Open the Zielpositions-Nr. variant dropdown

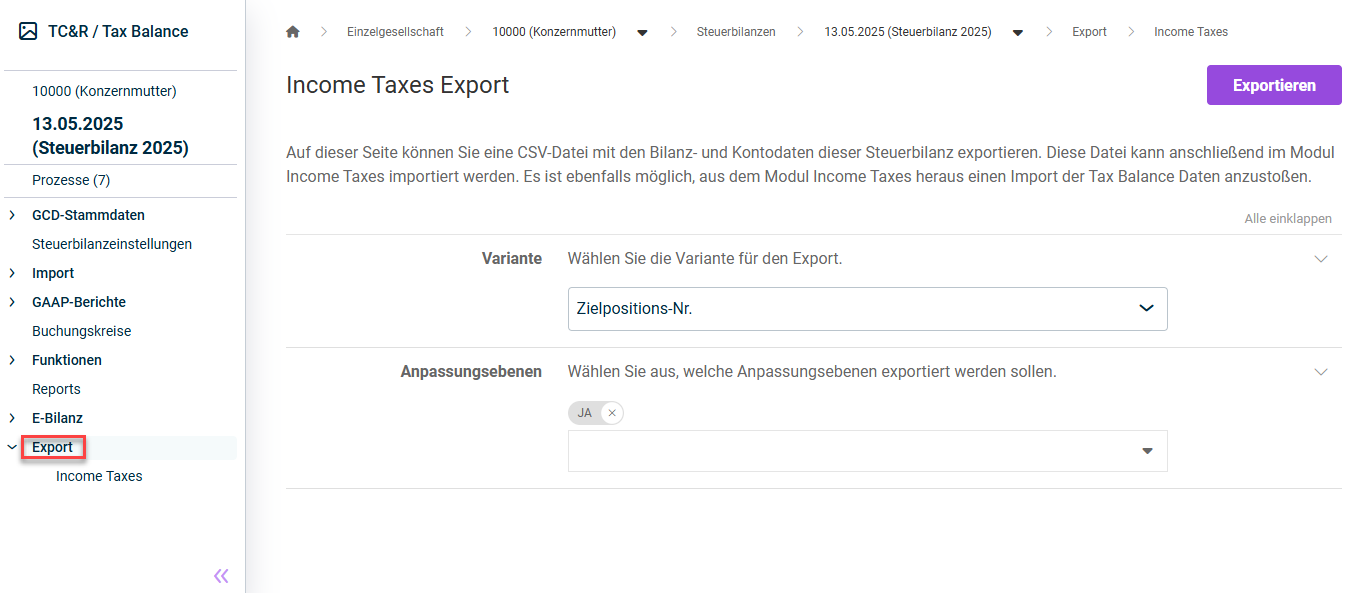(867, 309)
